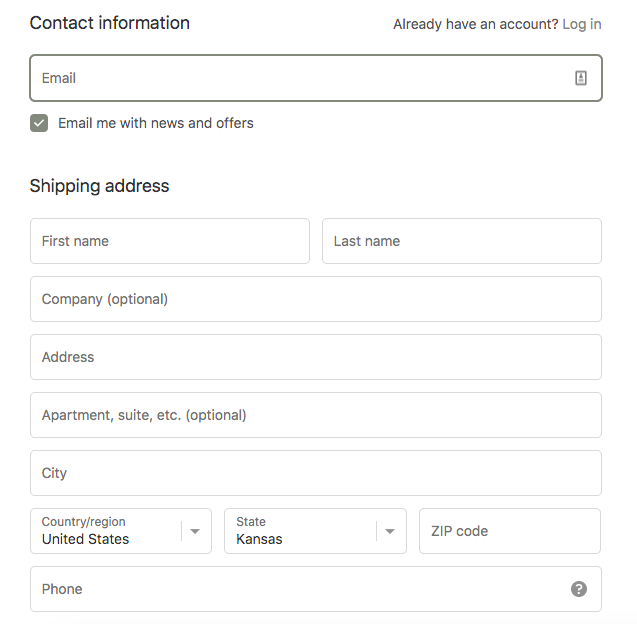Viewport: 637px width, 624px height.
Task: Click the Email me with news label
Action: tap(156, 123)
